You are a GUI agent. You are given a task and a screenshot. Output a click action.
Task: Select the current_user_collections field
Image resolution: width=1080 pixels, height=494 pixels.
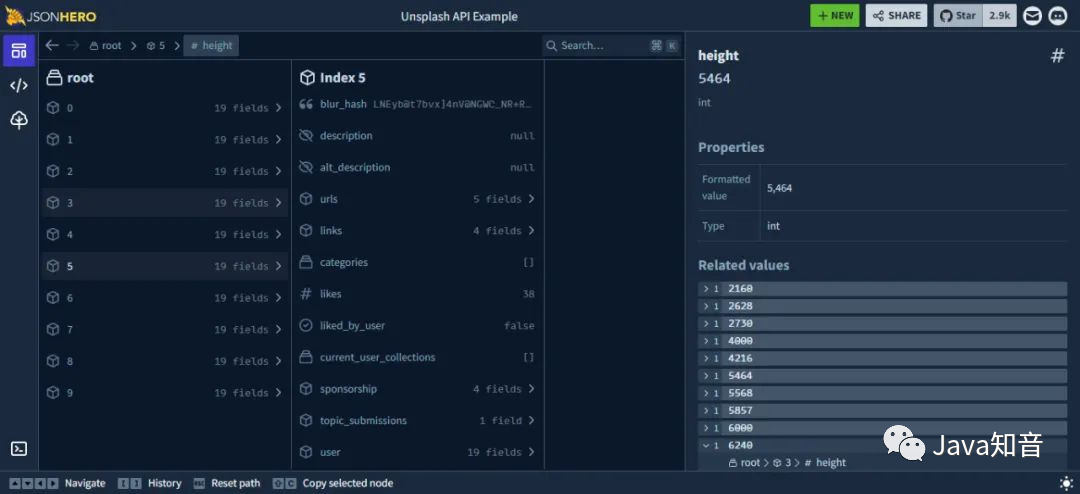pos(417,357)
